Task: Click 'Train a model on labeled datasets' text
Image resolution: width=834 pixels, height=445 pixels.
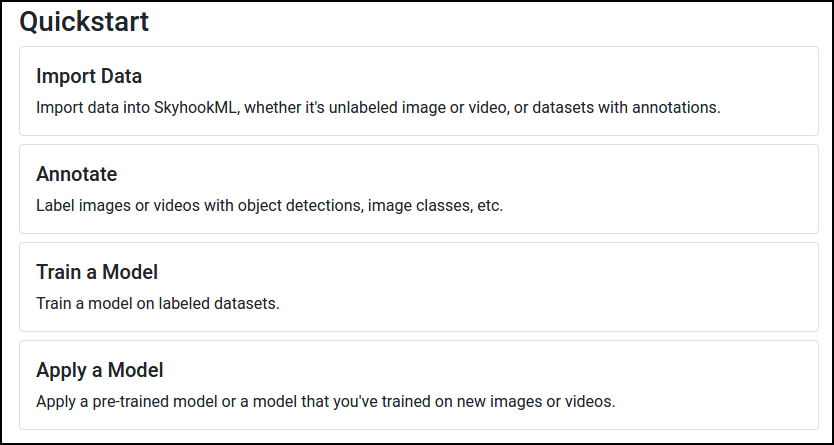Action: (158, 304)
